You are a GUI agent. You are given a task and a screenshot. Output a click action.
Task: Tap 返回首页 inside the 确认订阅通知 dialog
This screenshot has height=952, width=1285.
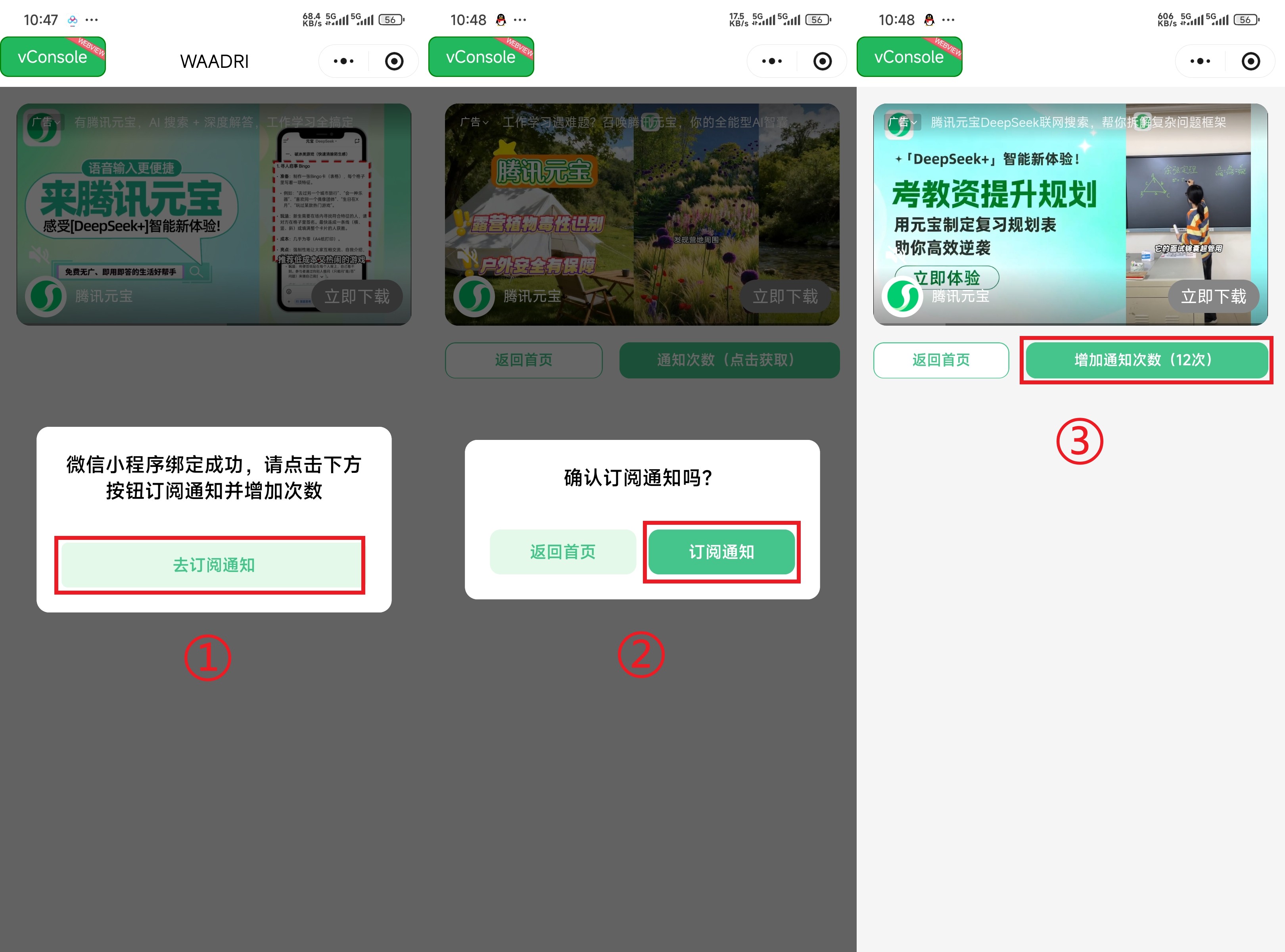[562, 551]
